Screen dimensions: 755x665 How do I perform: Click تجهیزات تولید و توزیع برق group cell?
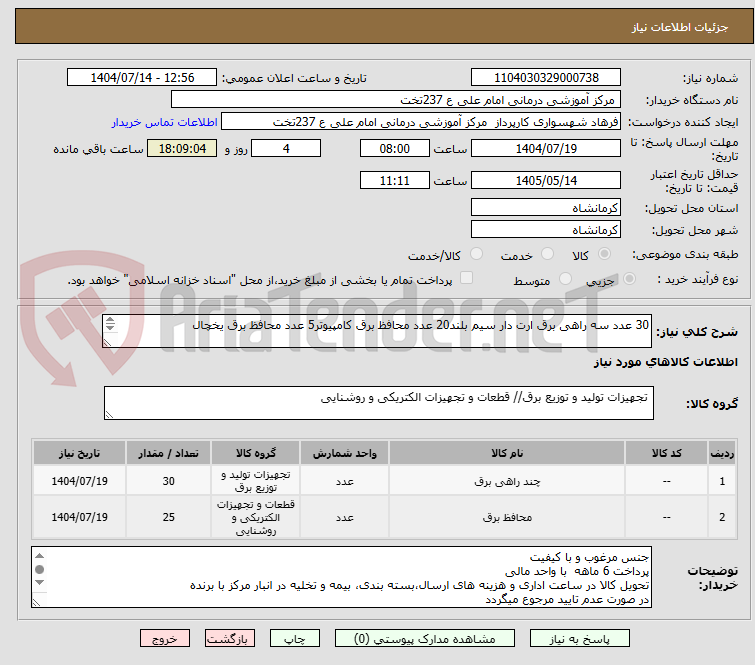pos(256,481)
